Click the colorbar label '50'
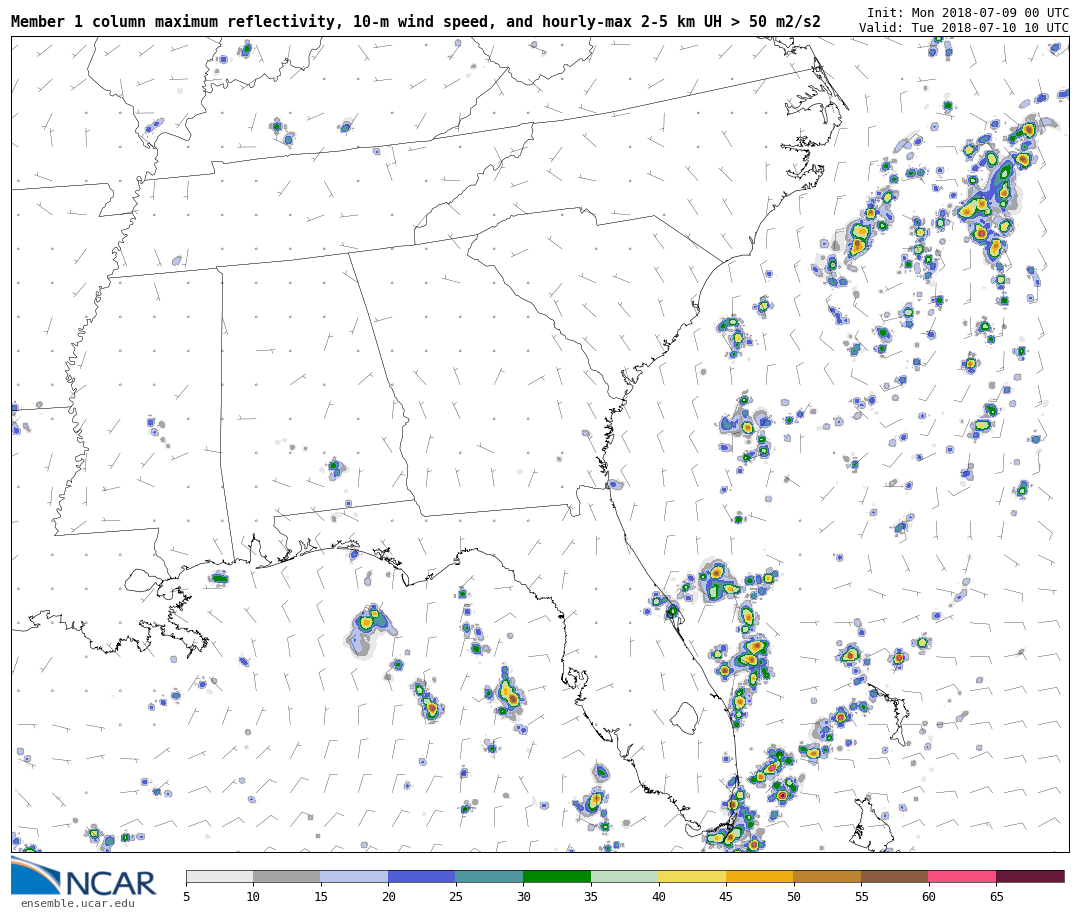 793,896
